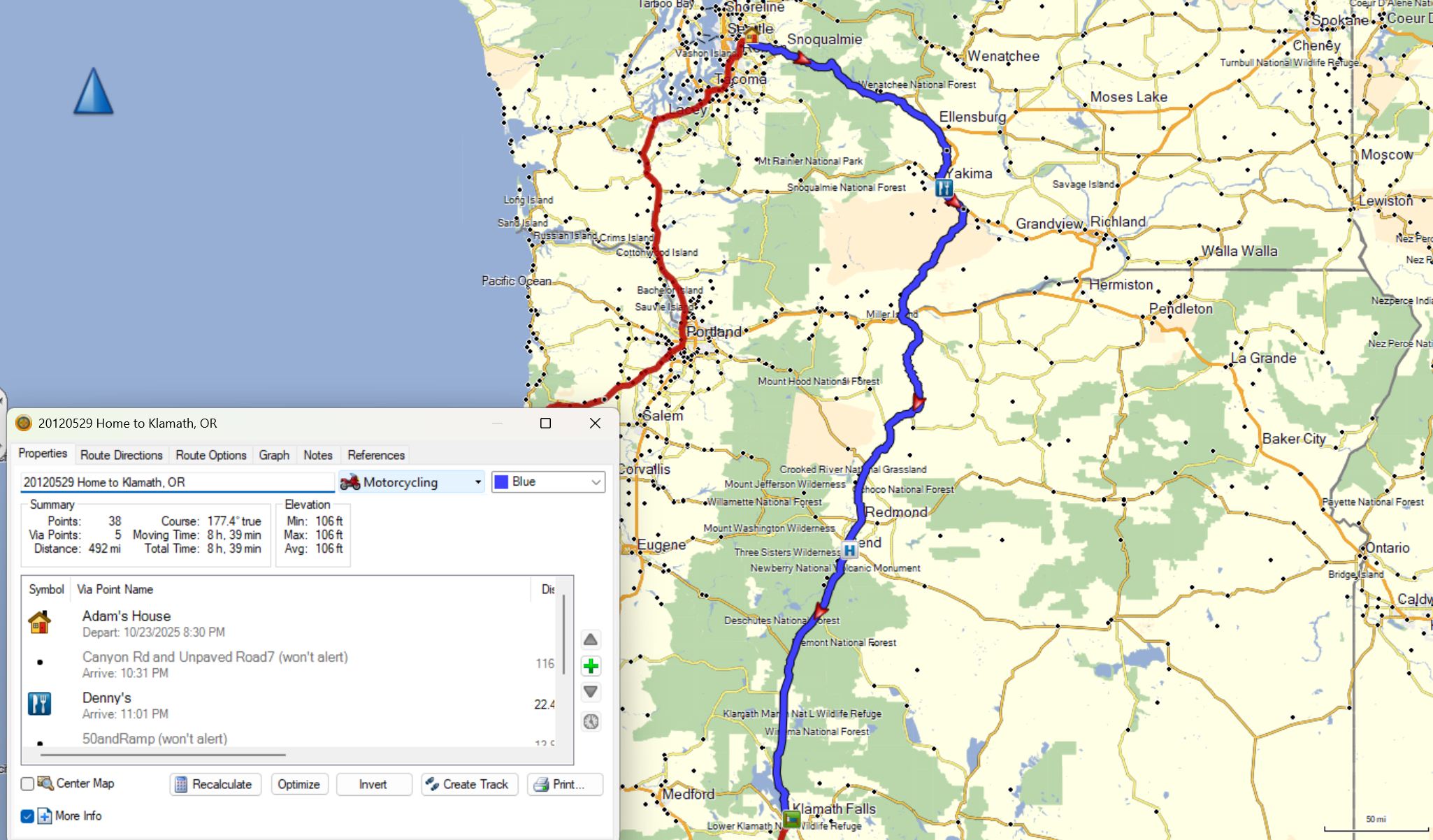Click the blue north arrow compass
This screenshot has width=1433, height=840.
(93, 92)
